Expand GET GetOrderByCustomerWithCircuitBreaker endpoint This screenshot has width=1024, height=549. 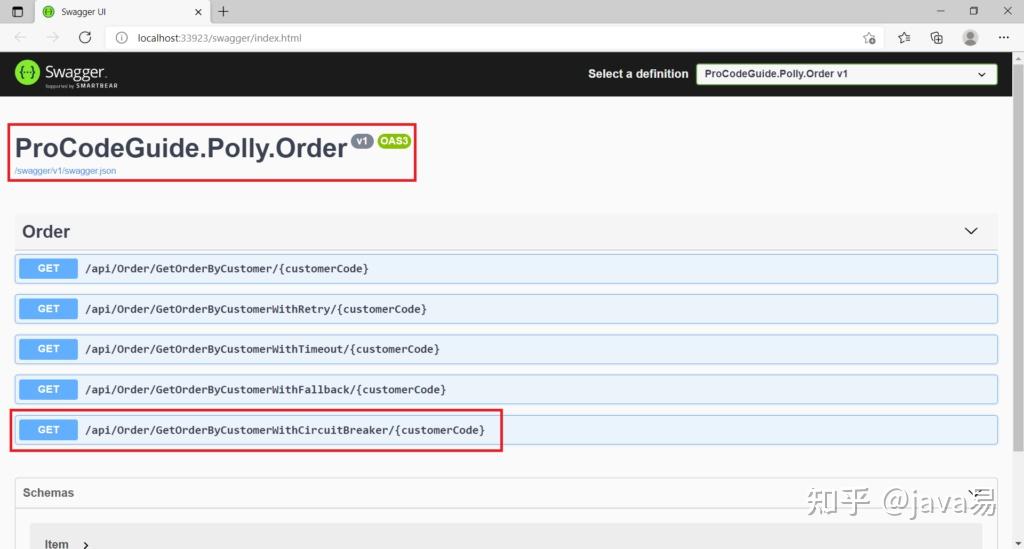click(506, 430)
